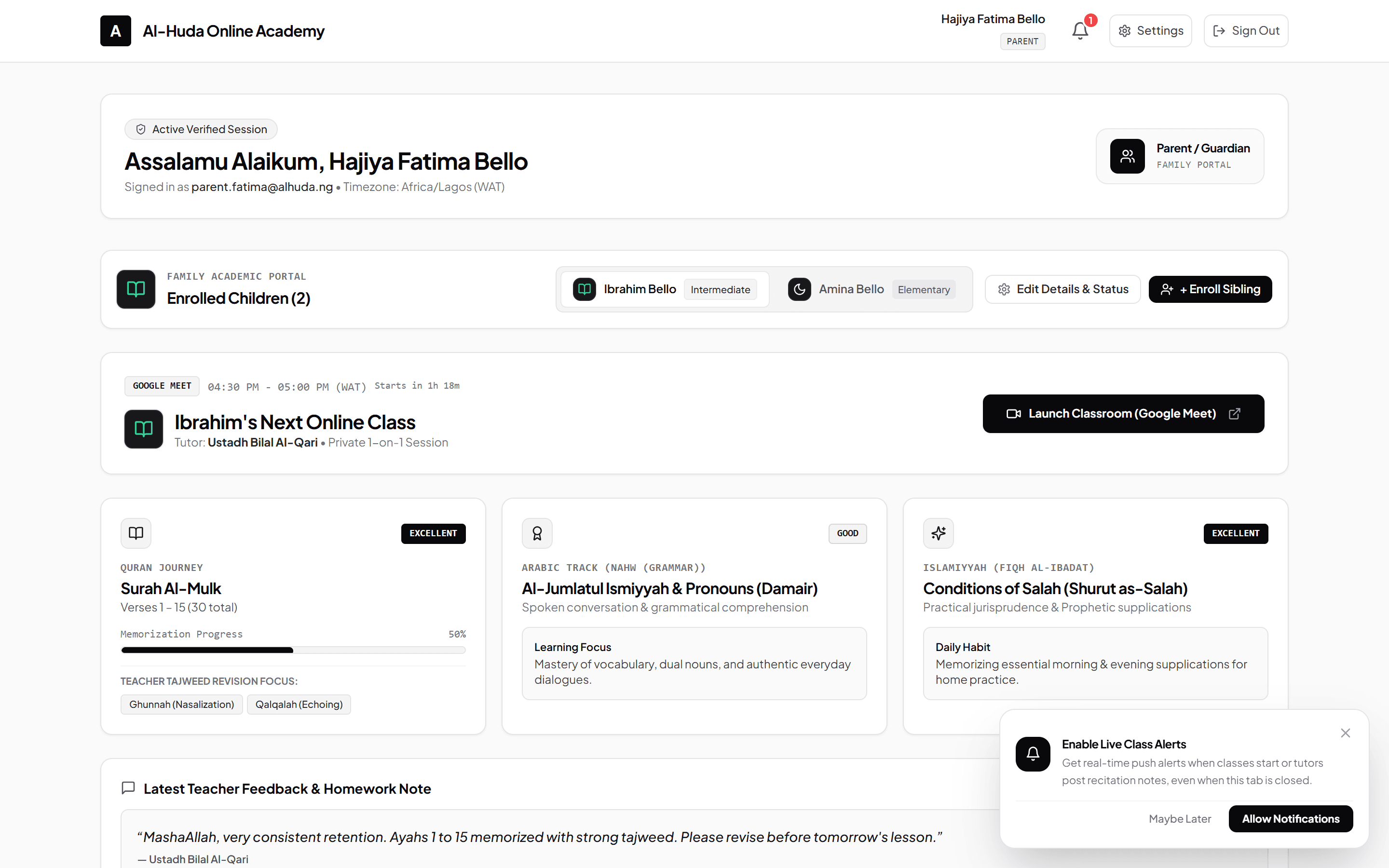Click the Al-Jumlatul Ismiyyah & Pronouns title
This screenshot has width=1389, height=868.
(x=669, y=588)
